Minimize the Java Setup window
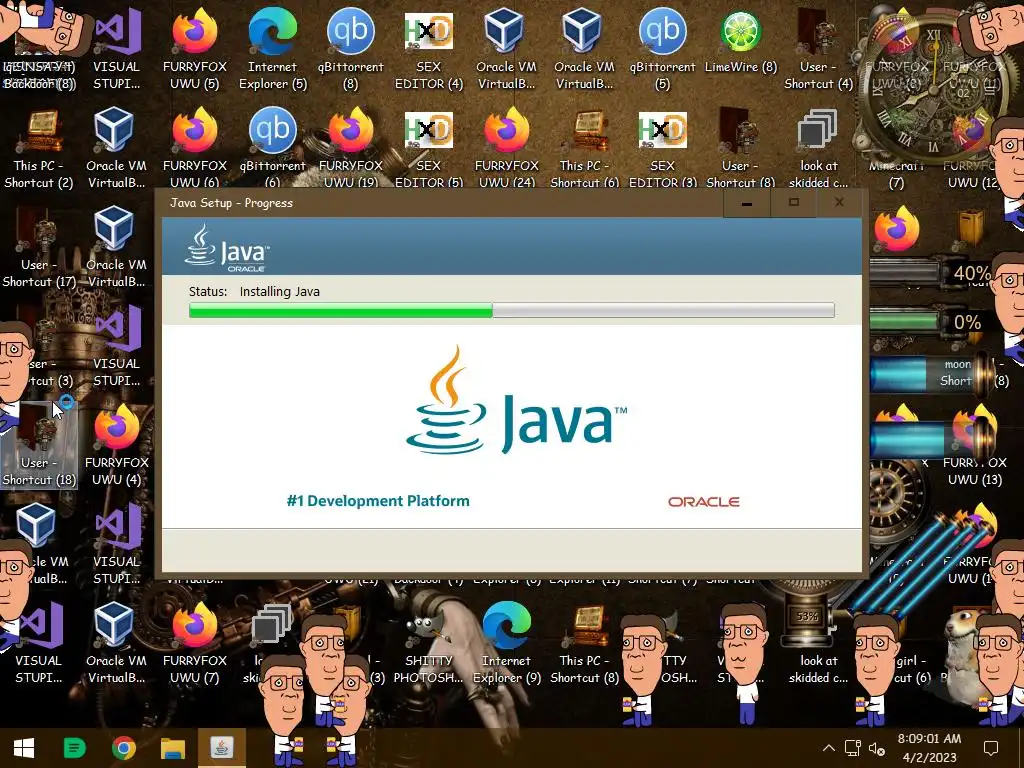Screen dimensions: 1024x768 [746, 203]
